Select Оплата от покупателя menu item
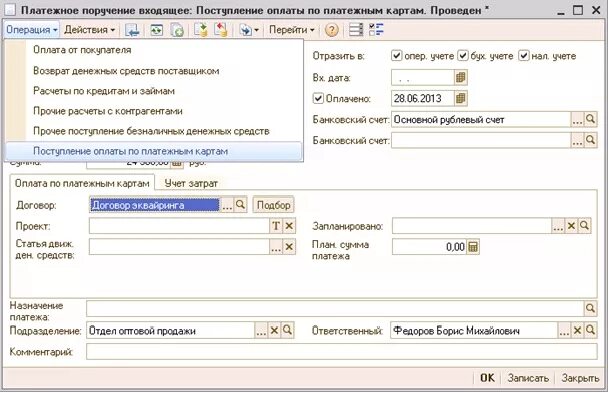Screen dimensions: 608x393 [154, 50]
